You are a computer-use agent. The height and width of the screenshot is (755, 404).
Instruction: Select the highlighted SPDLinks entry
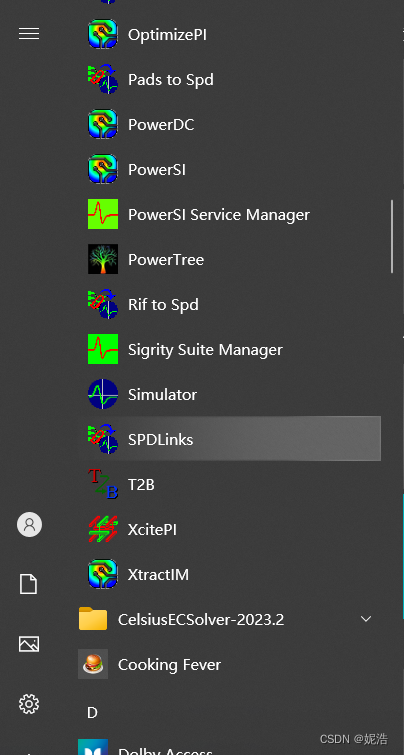[229, 439]
